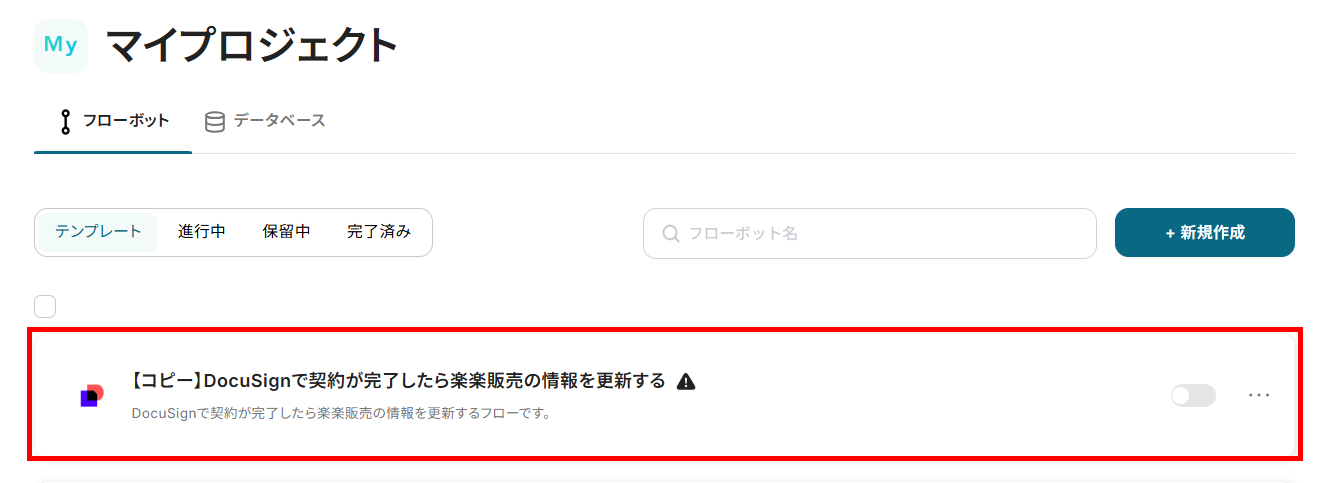Open the 【コピー】DocuSign flow title
This screenshot has height=483, width=1334.
398,381
